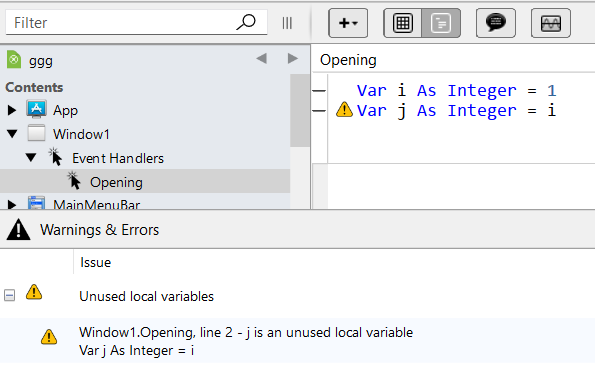595x385 pixels.
Task: Click warning icon for Unused local variables
Action: pos(34,292)
